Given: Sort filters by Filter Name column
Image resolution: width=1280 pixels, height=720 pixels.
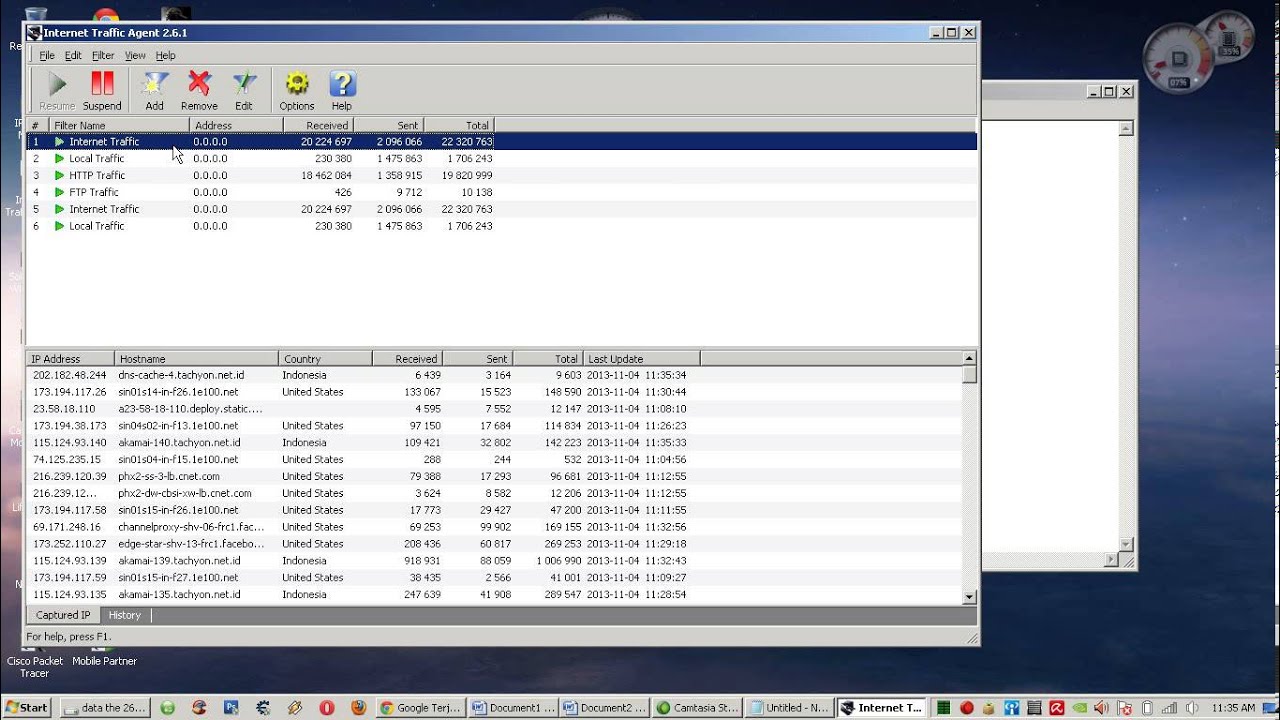Looking at the screenshot, I should tap(119, 125).
